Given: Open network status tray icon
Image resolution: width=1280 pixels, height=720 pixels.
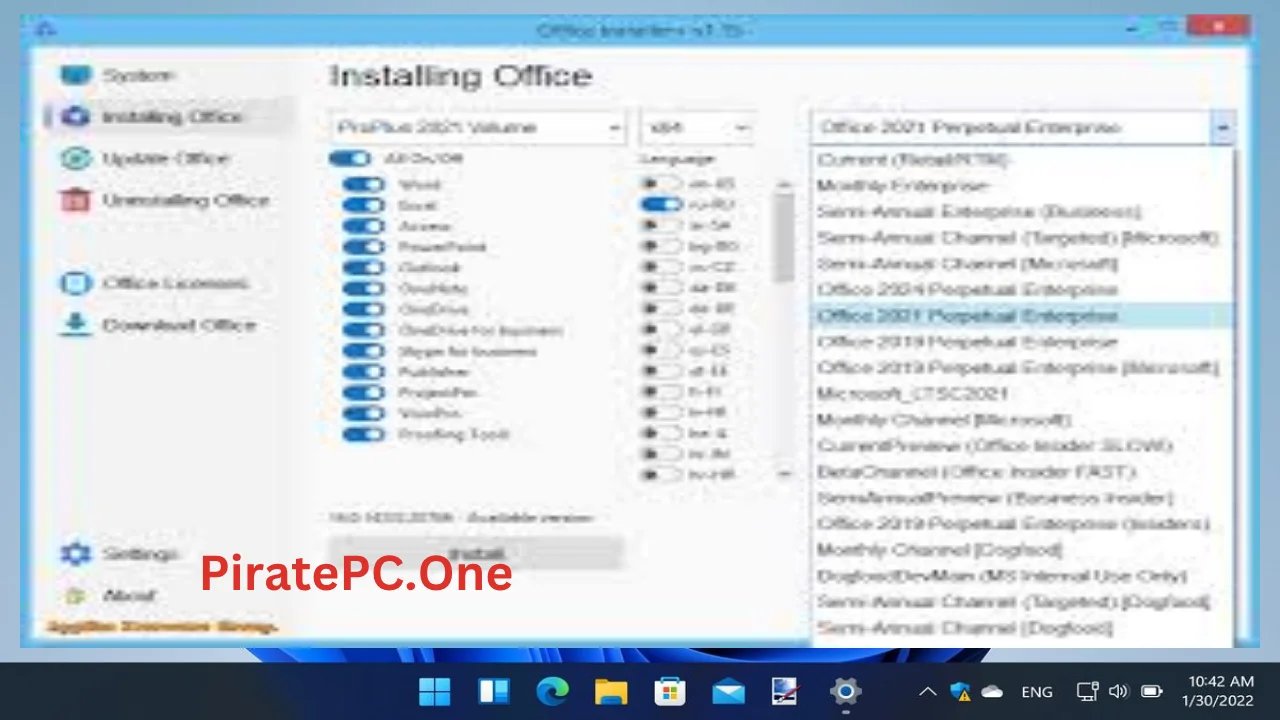Looking at the screenshot, I should click(x=1087, y=691).
